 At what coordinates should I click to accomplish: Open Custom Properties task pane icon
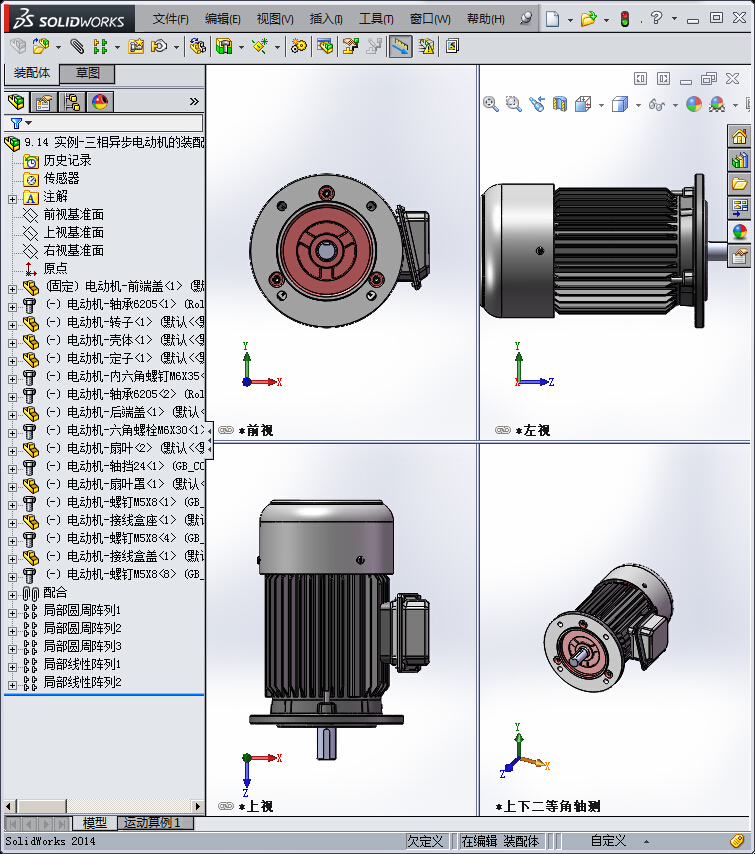(x=739, y=255)
